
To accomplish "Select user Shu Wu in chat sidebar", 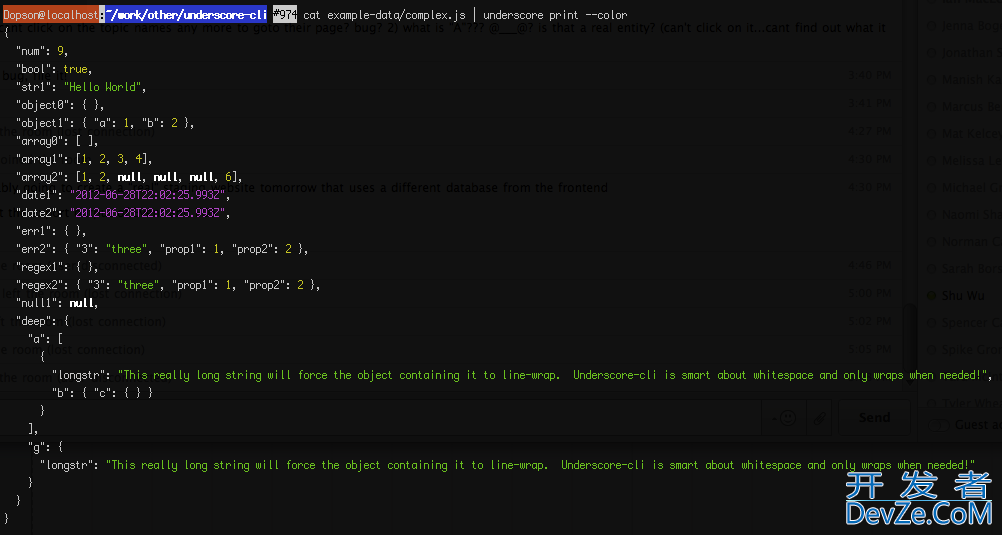I will click(x=962, y=295).
